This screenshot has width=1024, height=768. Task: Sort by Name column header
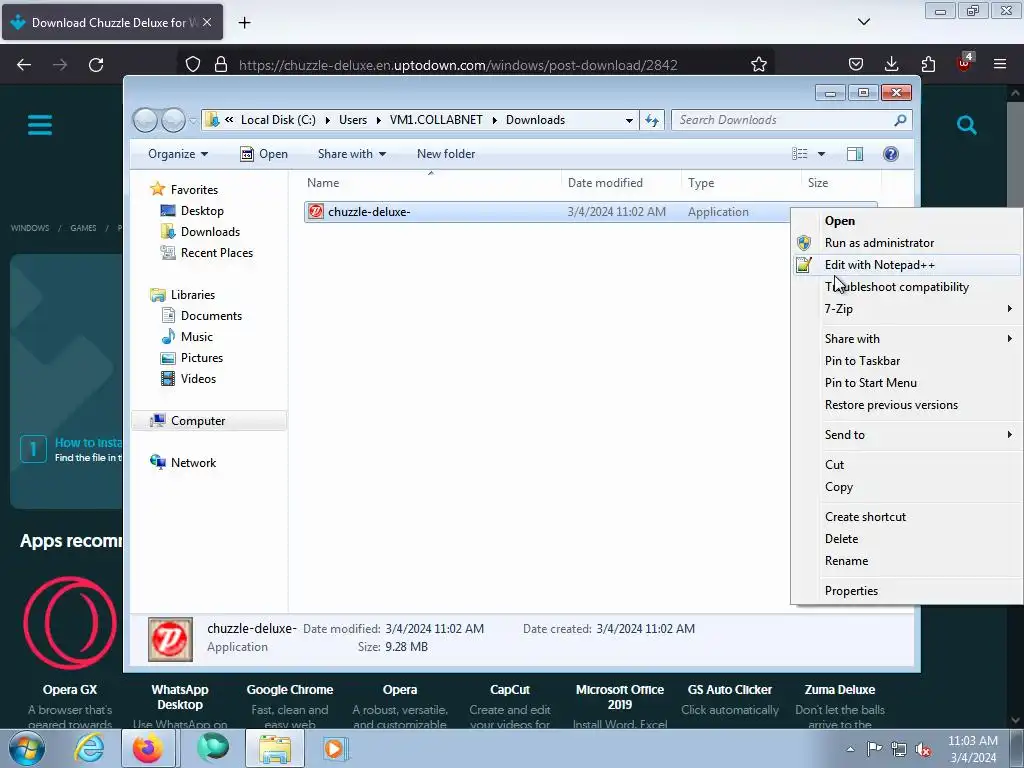pyautogui.click(x=431, y=183)
